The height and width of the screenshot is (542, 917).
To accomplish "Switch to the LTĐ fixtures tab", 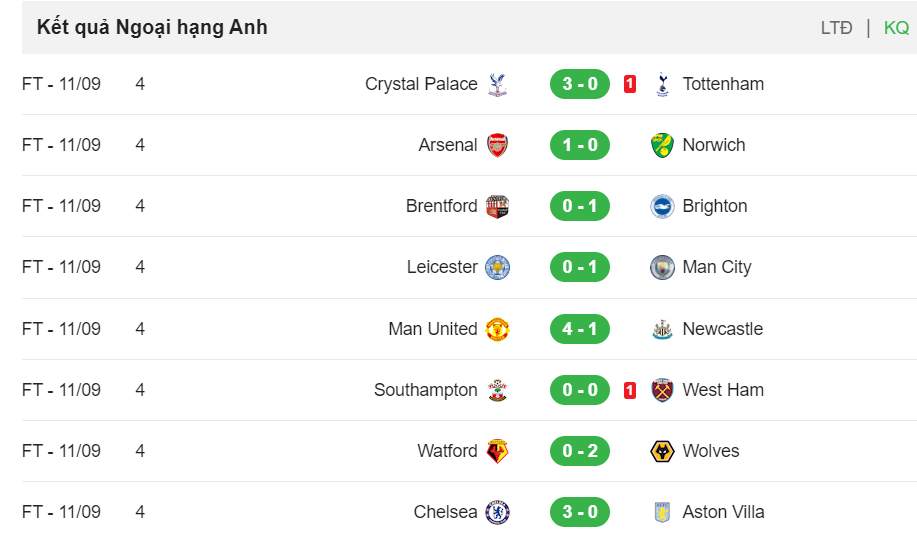I will (x=836, y=27).
